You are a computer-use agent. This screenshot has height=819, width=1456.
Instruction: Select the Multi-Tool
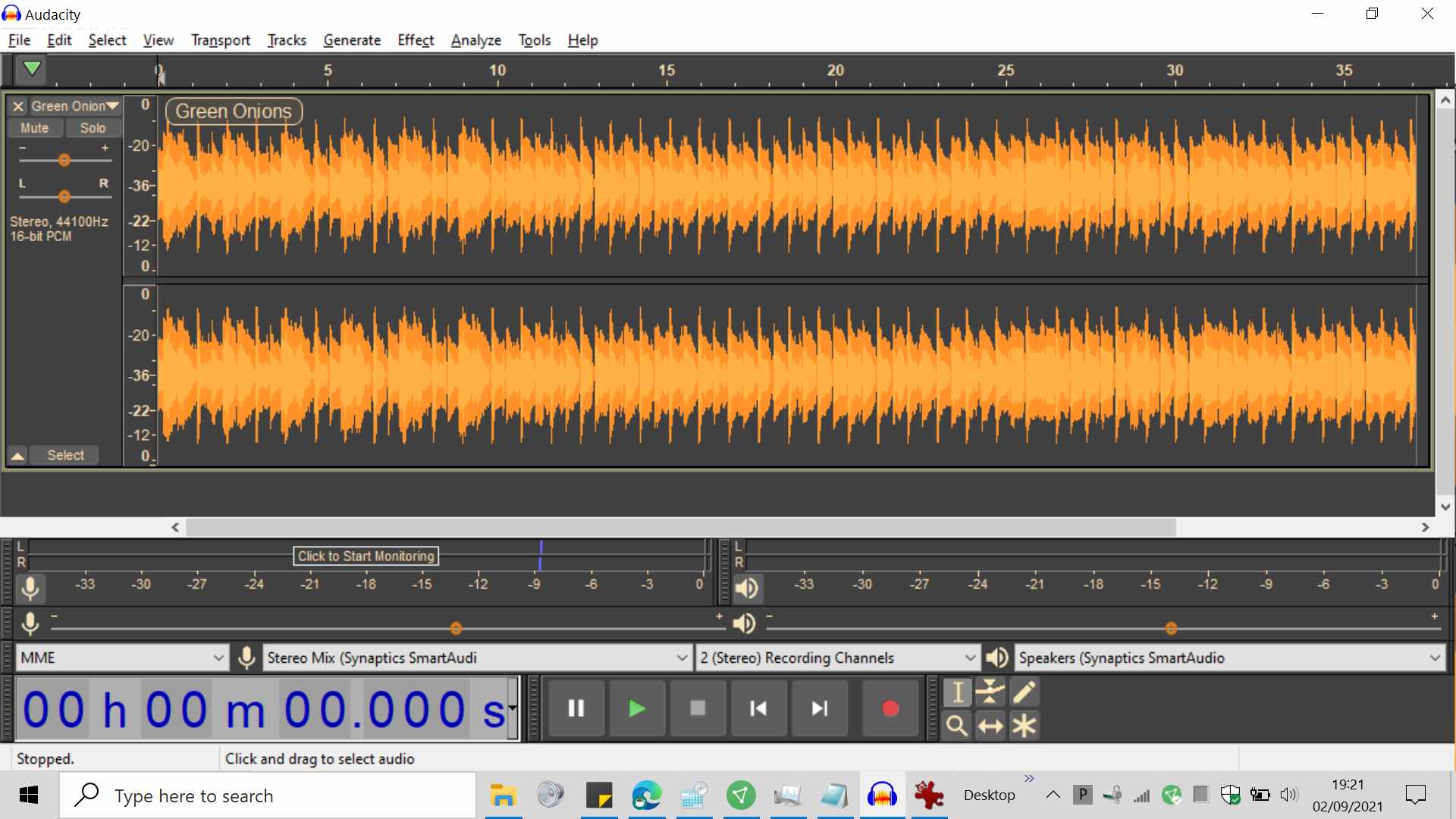point(1025,726)
